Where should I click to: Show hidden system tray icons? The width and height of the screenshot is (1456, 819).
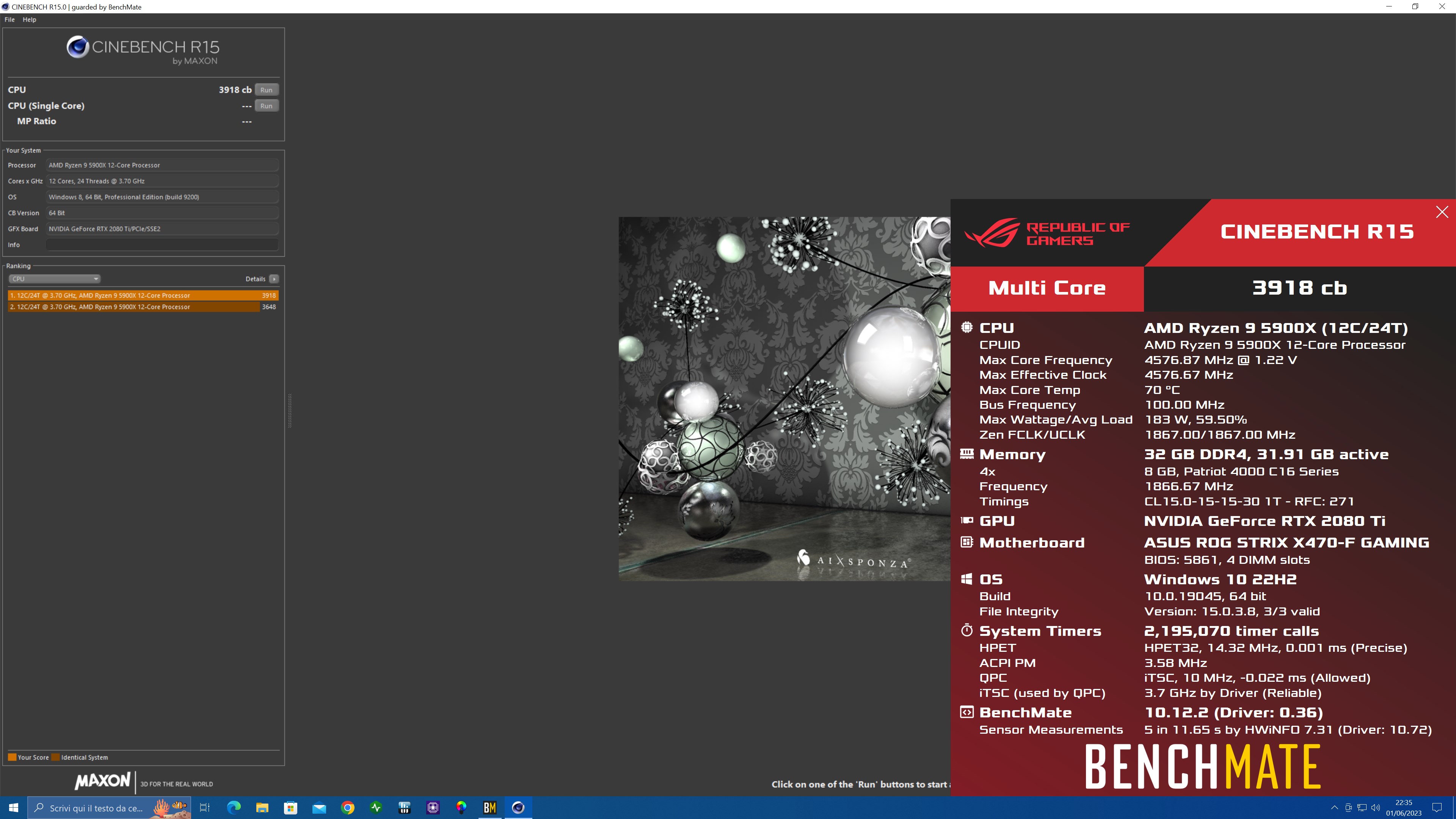coord(1335,808)
